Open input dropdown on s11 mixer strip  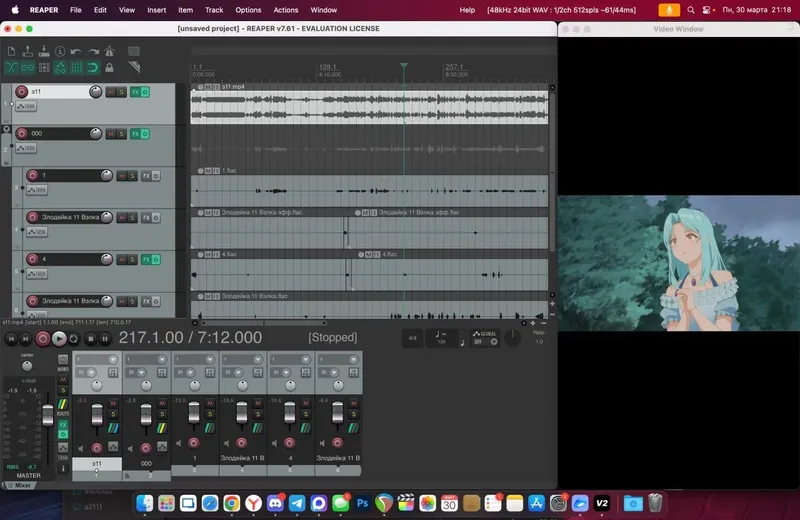click(96, 359)
